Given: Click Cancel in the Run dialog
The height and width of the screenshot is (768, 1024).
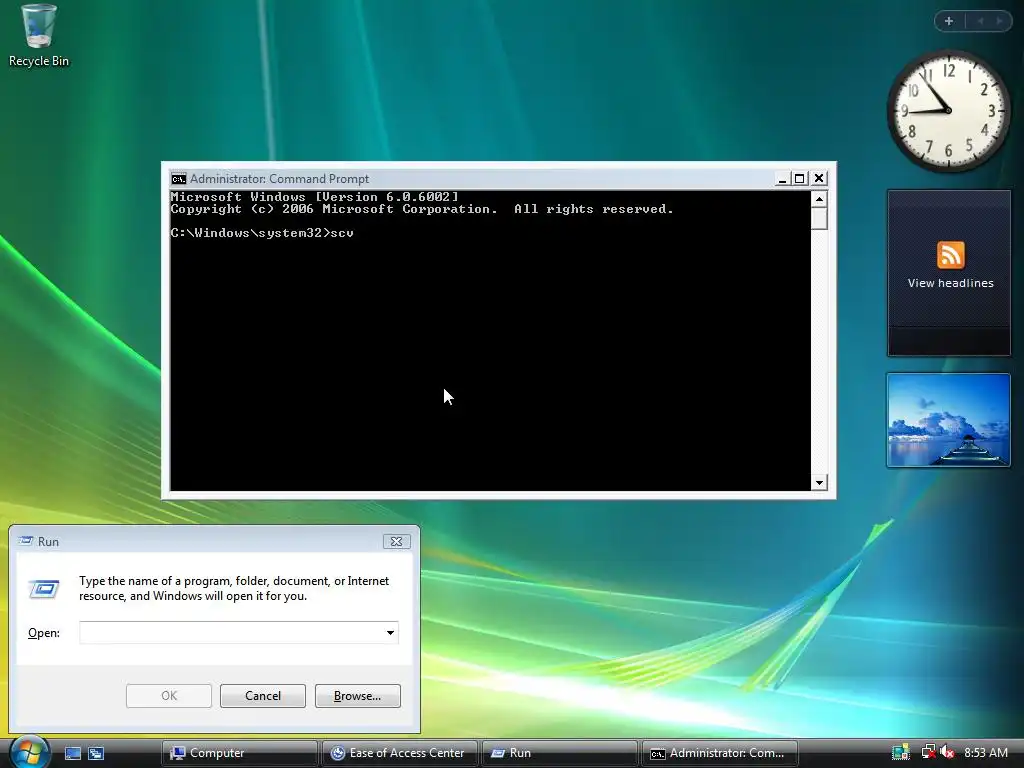Looking at the screenshot, I should 263,696.
